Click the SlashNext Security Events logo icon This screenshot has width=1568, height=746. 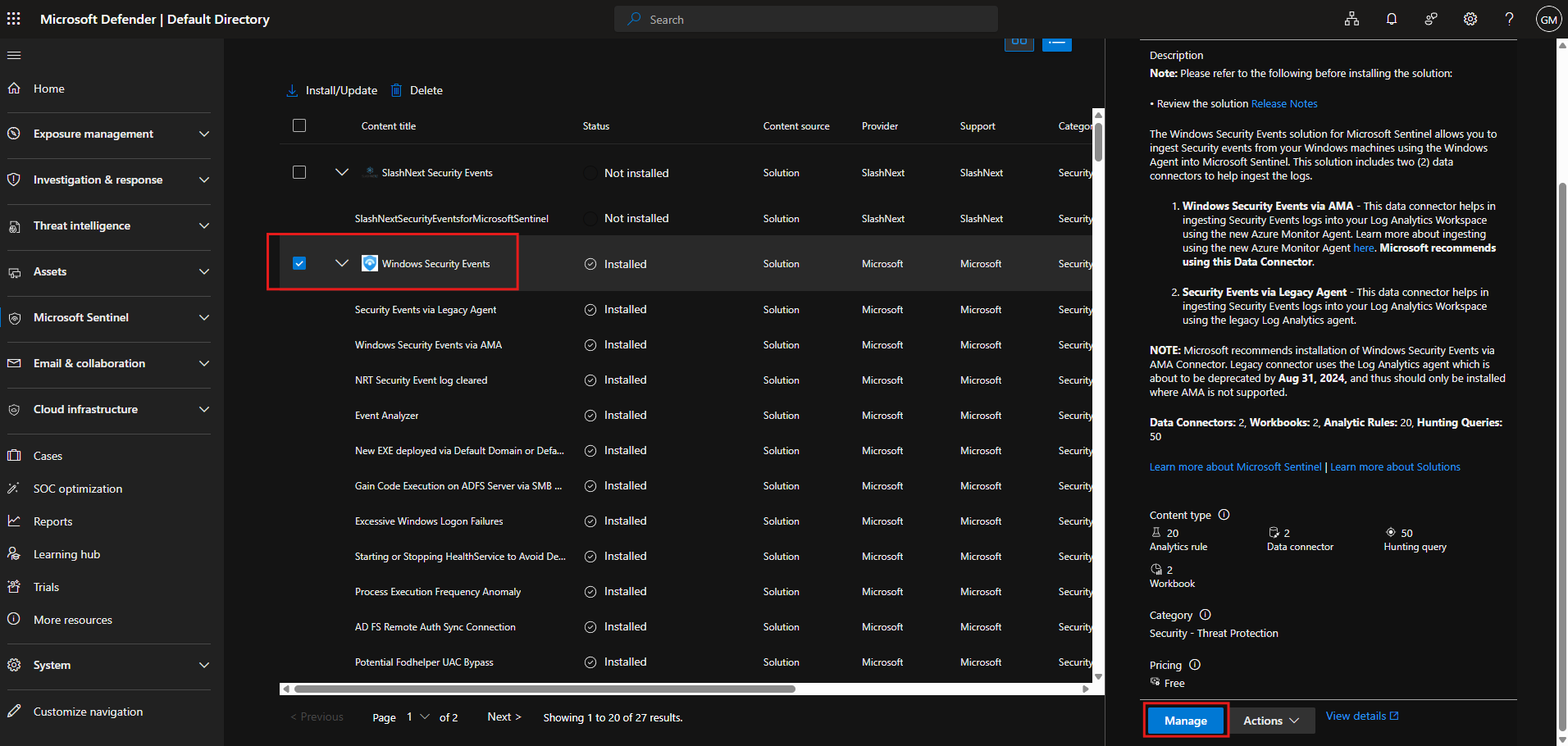coord(371,172)
